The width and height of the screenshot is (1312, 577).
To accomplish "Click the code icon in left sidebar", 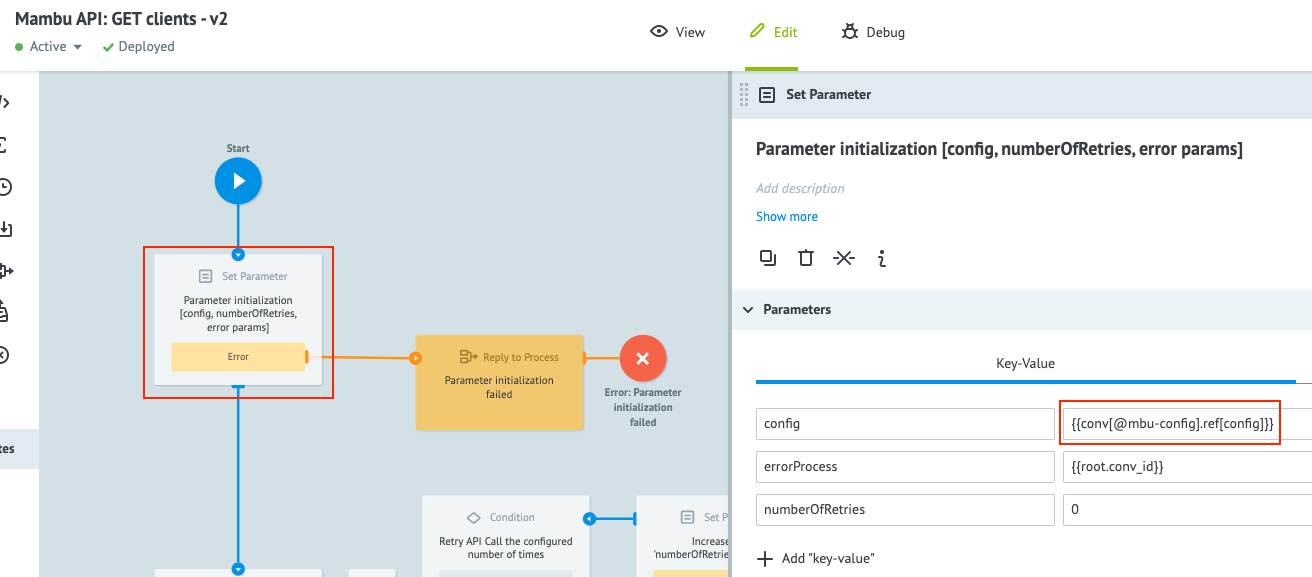I will coord(4,102).
